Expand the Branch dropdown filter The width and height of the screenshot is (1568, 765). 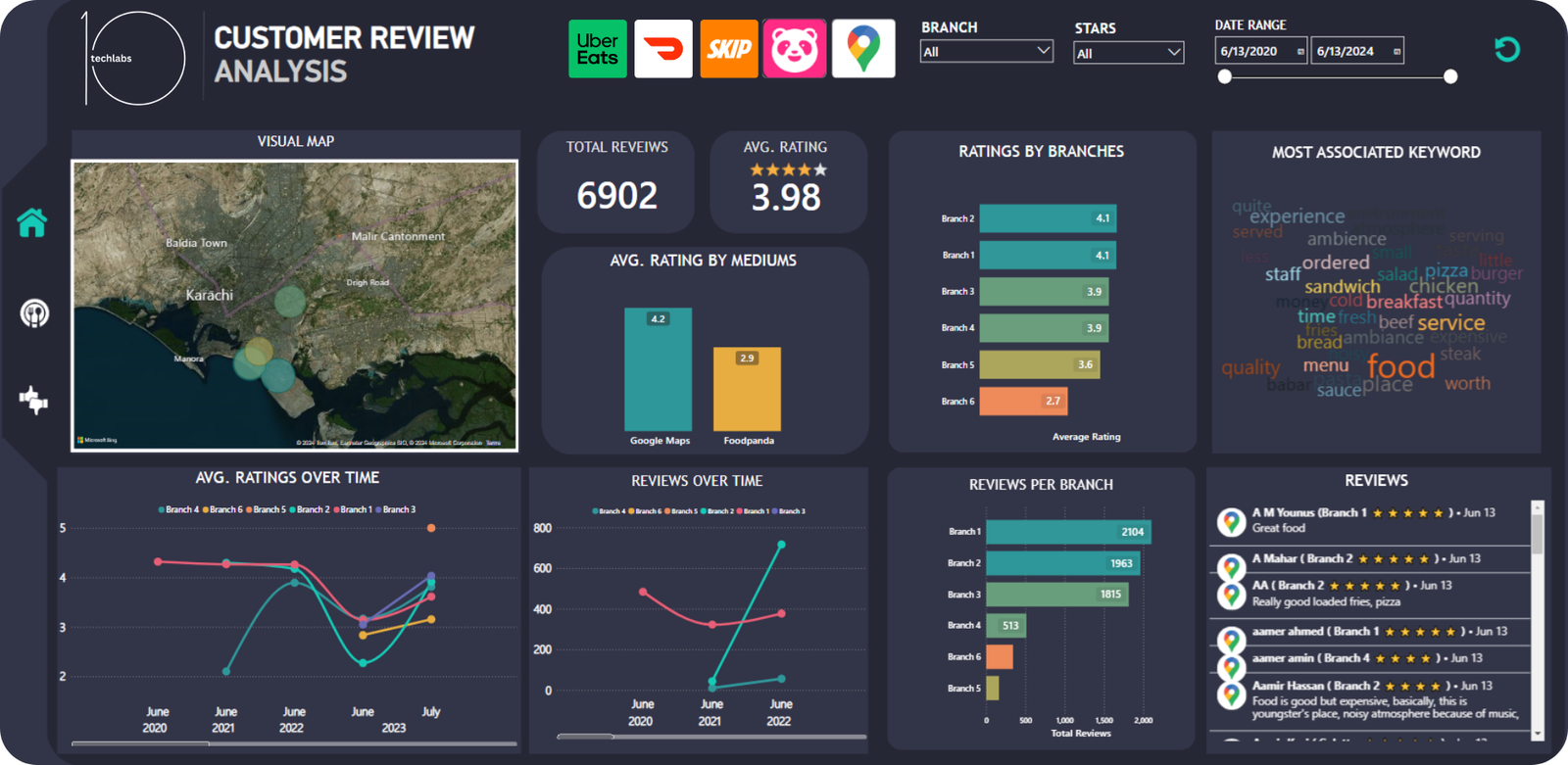click(1043, 51)
